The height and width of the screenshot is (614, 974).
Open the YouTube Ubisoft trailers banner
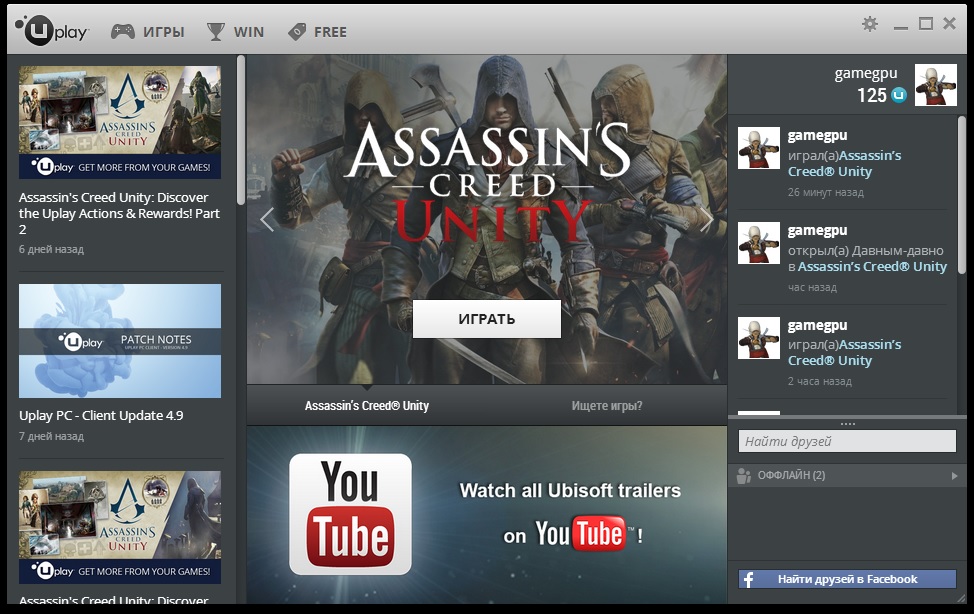coord(487,515)
